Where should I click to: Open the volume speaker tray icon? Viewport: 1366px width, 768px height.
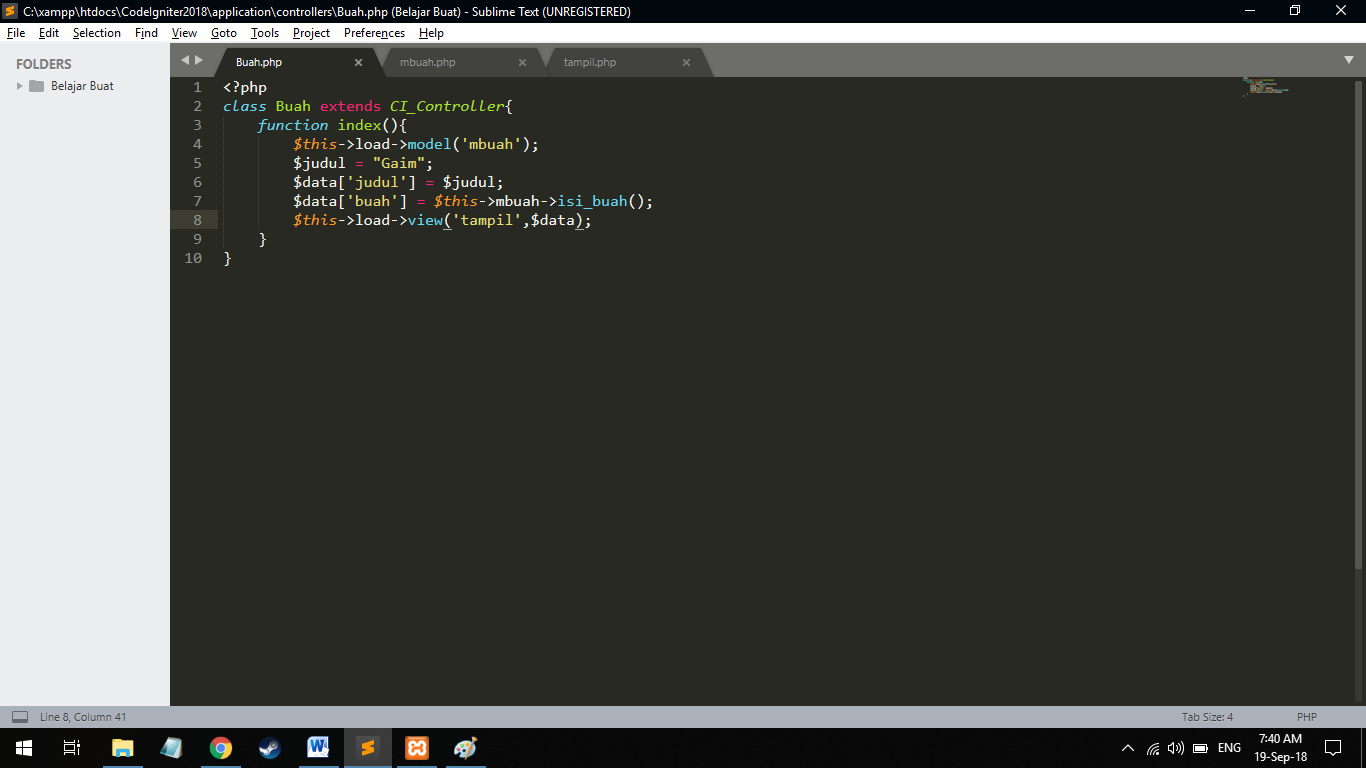(x=1176, y=748)
